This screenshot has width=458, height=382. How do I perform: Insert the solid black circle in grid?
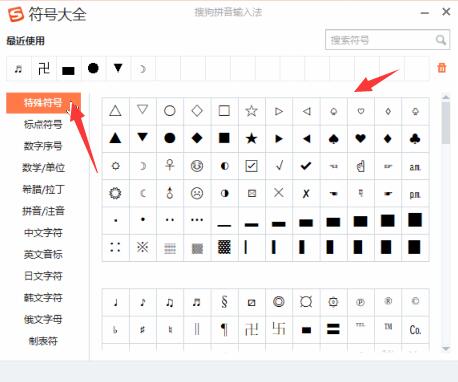(170, 138)
